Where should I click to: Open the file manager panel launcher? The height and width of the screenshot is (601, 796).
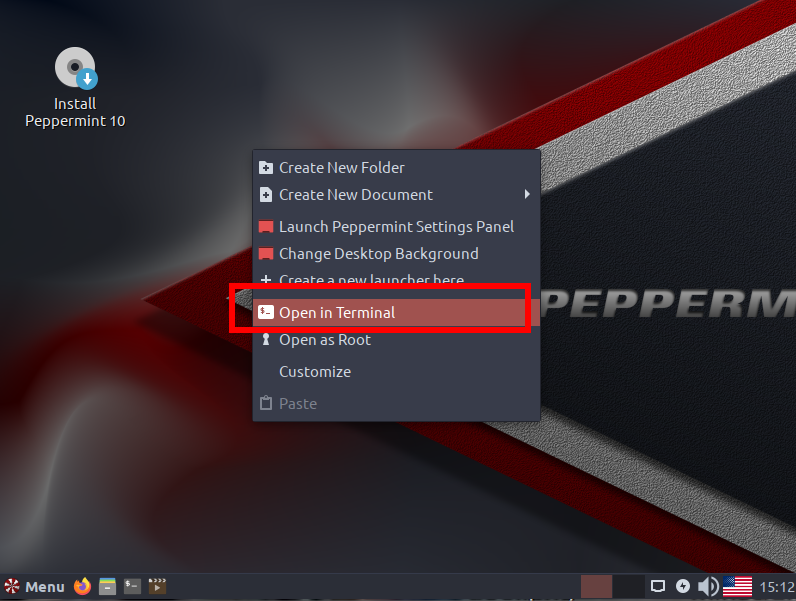point(107,587)
